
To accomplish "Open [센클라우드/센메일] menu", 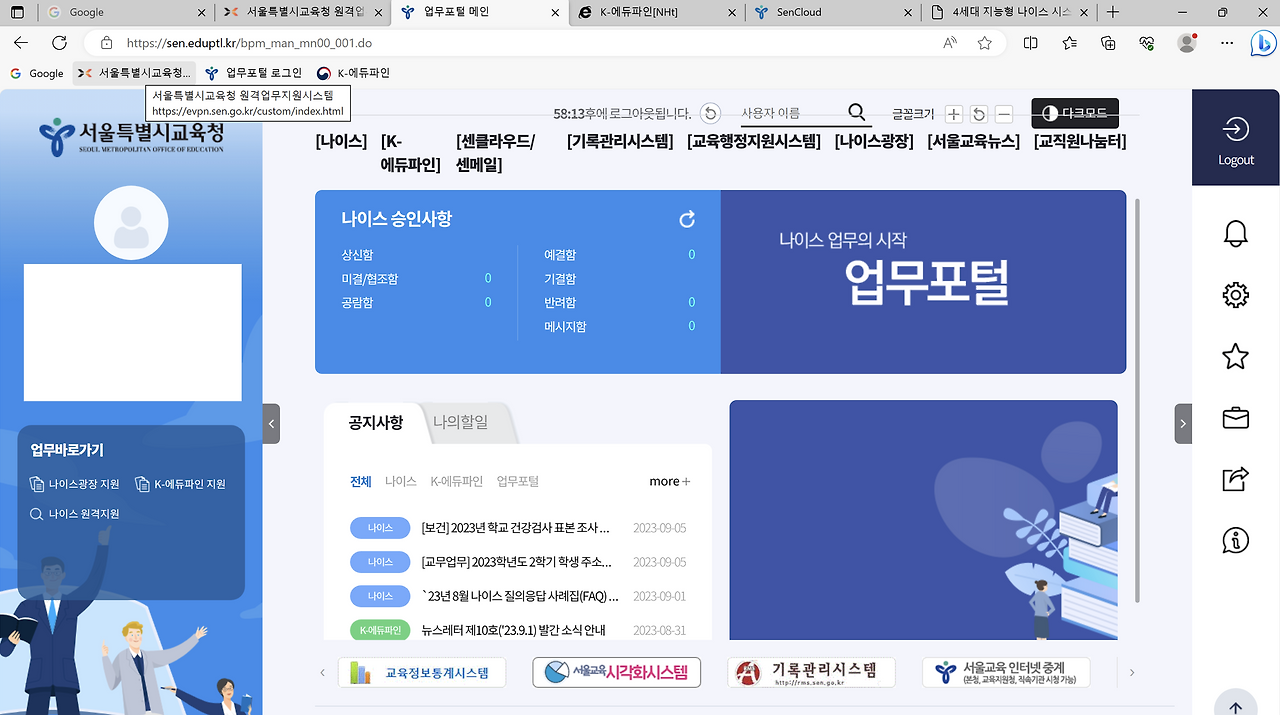I will point(495,153).
